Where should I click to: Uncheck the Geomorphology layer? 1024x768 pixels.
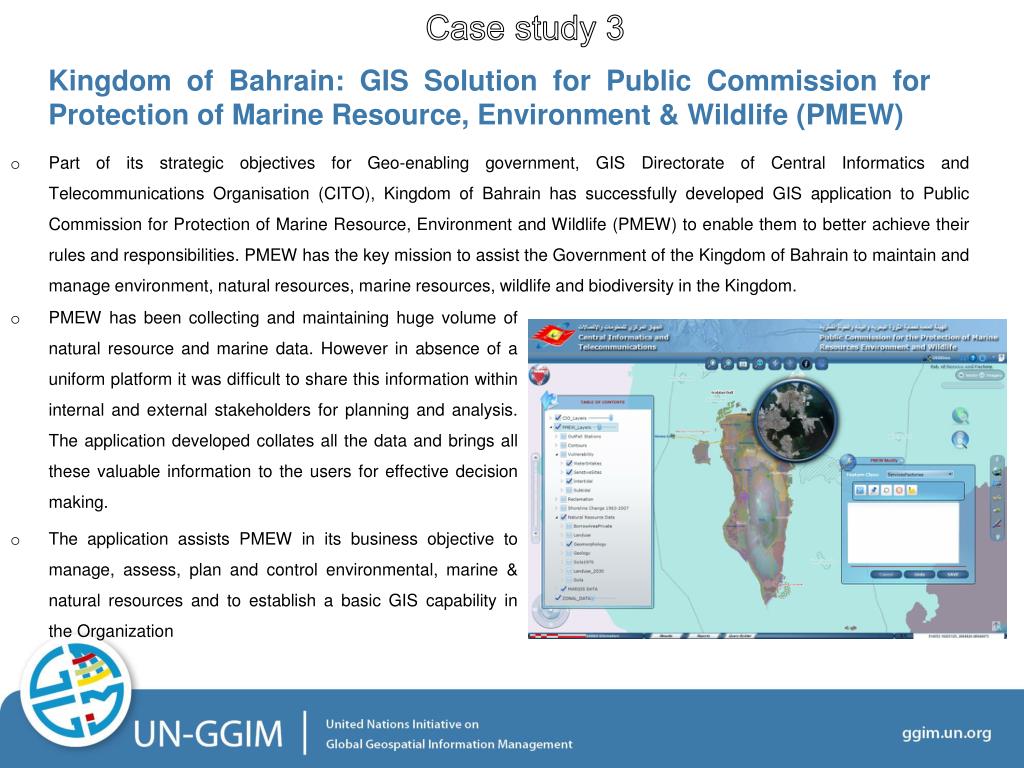point(569,544)
